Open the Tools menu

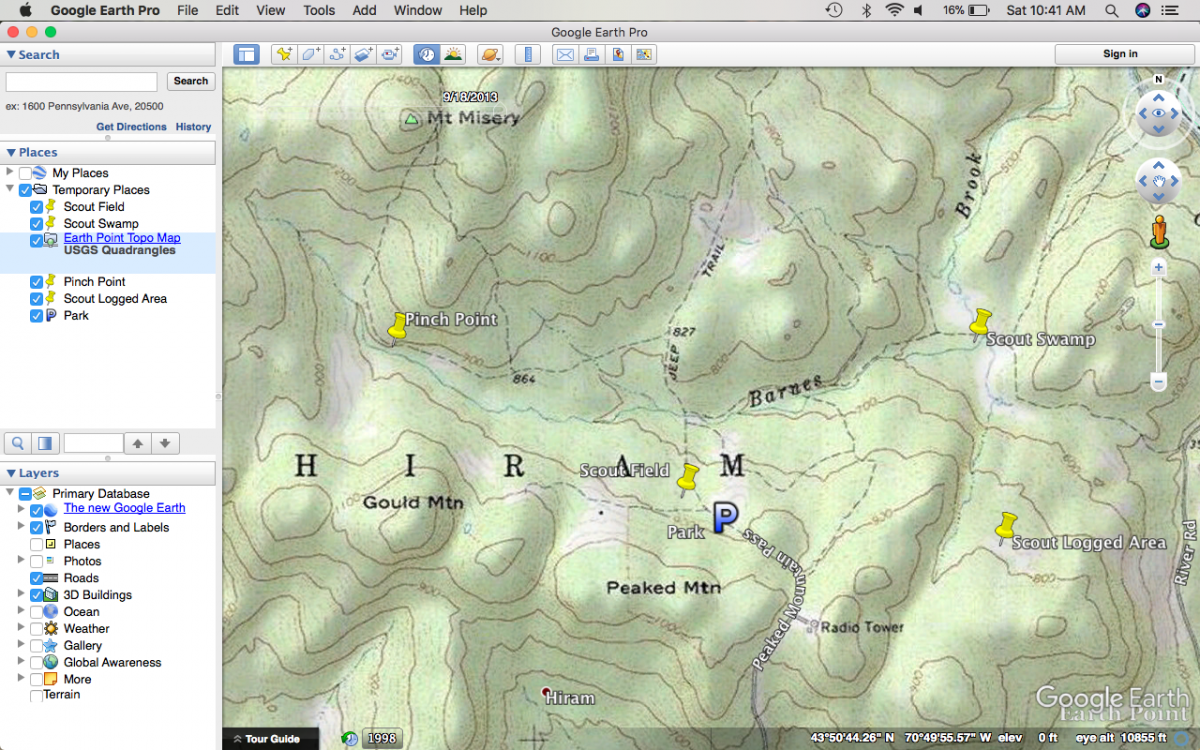[x=319, y=10]
